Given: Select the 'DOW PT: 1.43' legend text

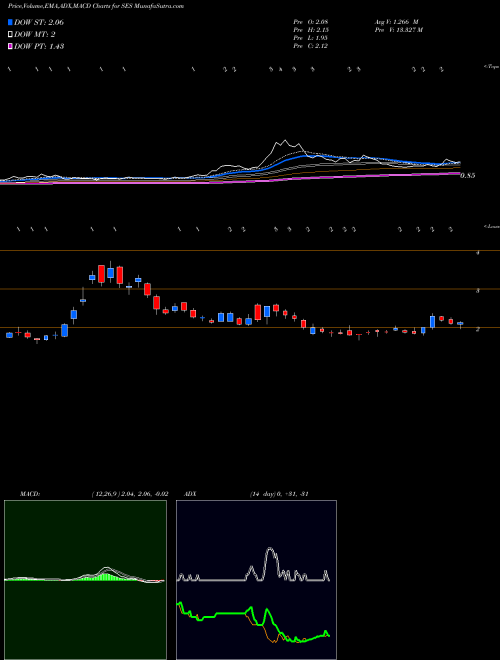Looking at the screenshot, I should coord(39,46).
